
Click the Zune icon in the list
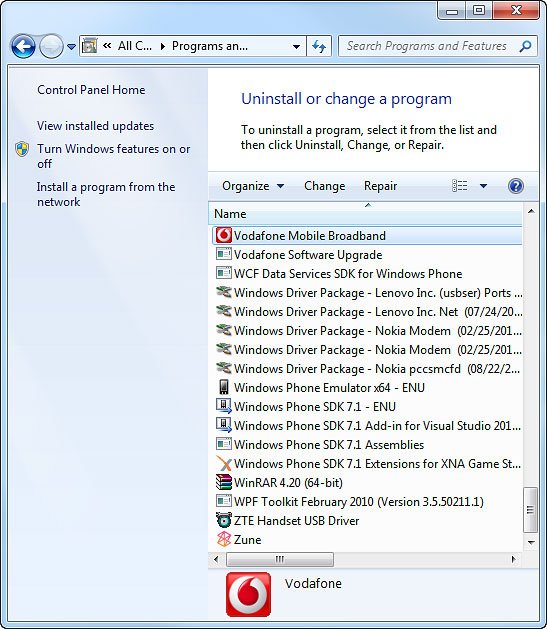(223, 540)
